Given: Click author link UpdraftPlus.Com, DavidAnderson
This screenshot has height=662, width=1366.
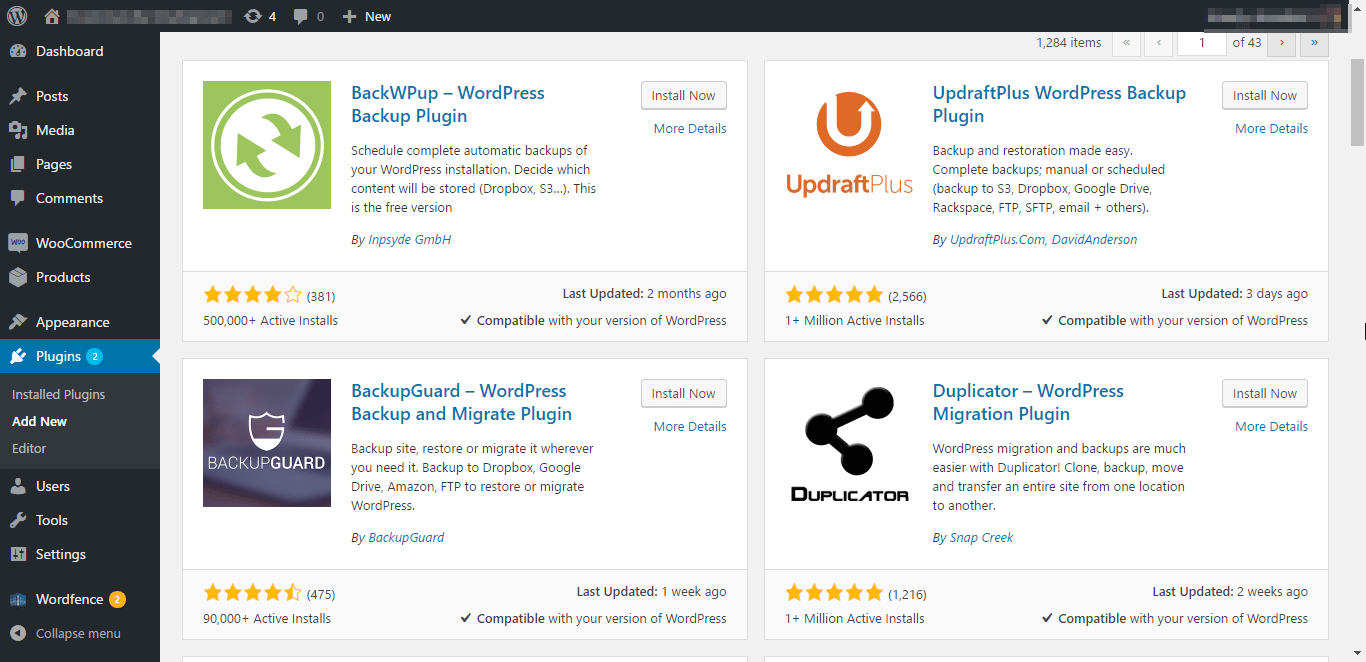Looking at the screenshot, I should click(1043, 240).
